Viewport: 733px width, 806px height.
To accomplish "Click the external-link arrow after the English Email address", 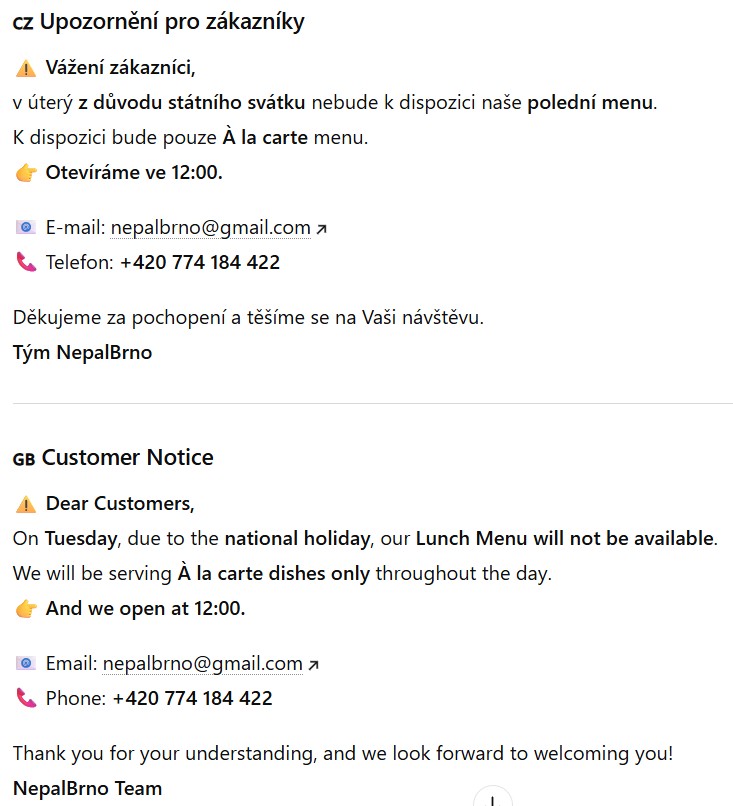I will pos(313,665).
